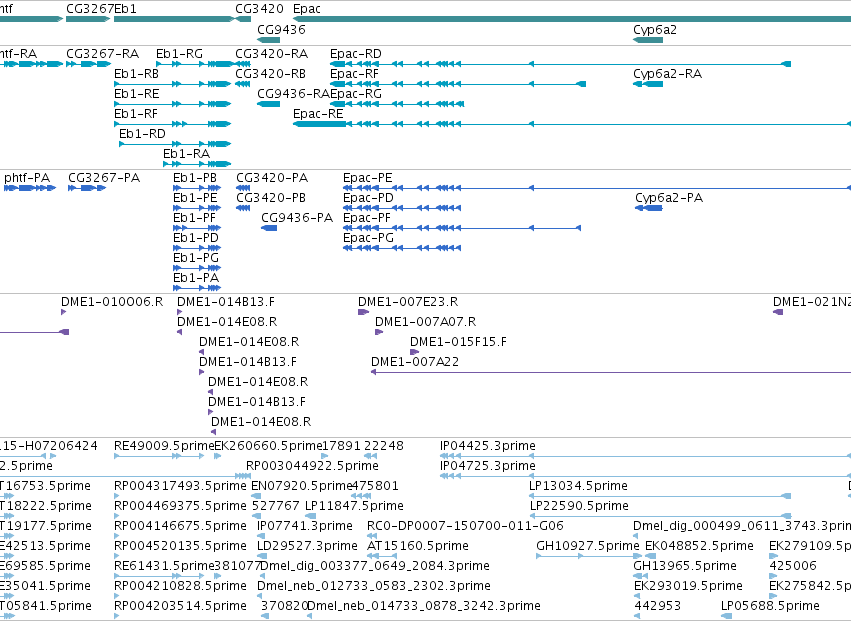The width and height of the screenshot is (851, 621).
Task: Select the Eb1 gene arrow glyph
Action: point(174,20)
